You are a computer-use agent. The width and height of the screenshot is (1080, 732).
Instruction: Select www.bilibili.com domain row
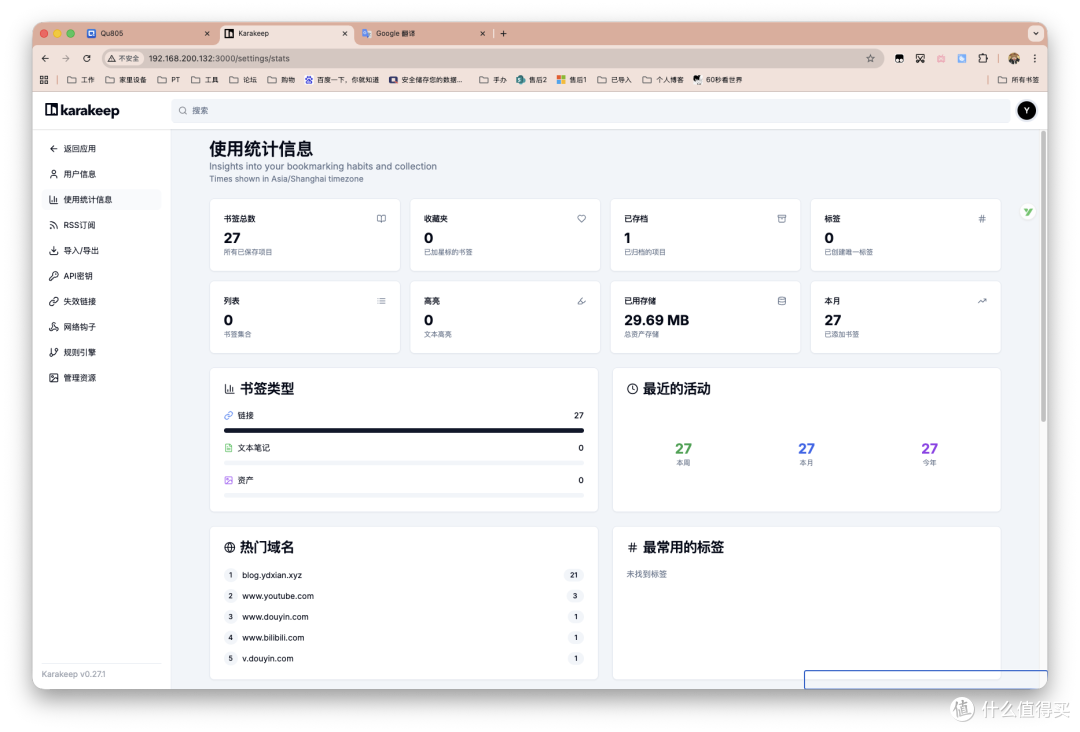point(404,638)
